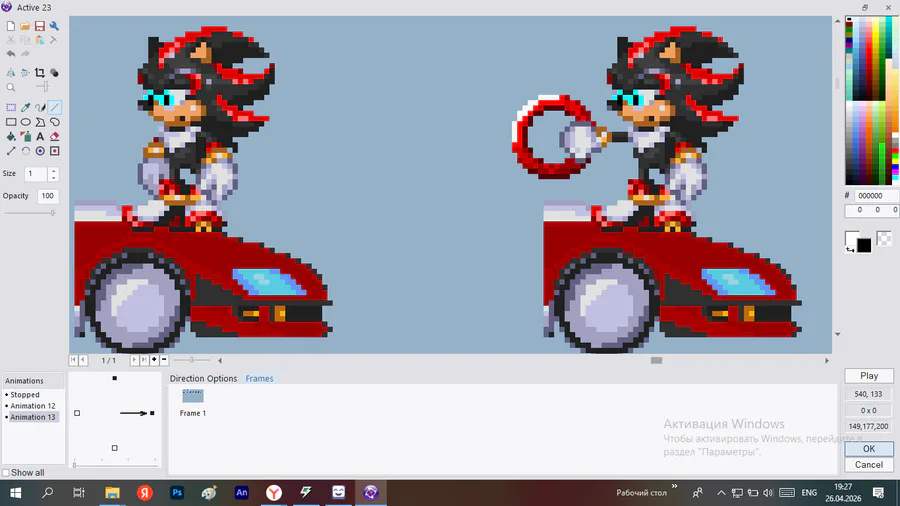Click the Save/Export floppy disk icon
900x506 pixels.
(x=40, y=26)
